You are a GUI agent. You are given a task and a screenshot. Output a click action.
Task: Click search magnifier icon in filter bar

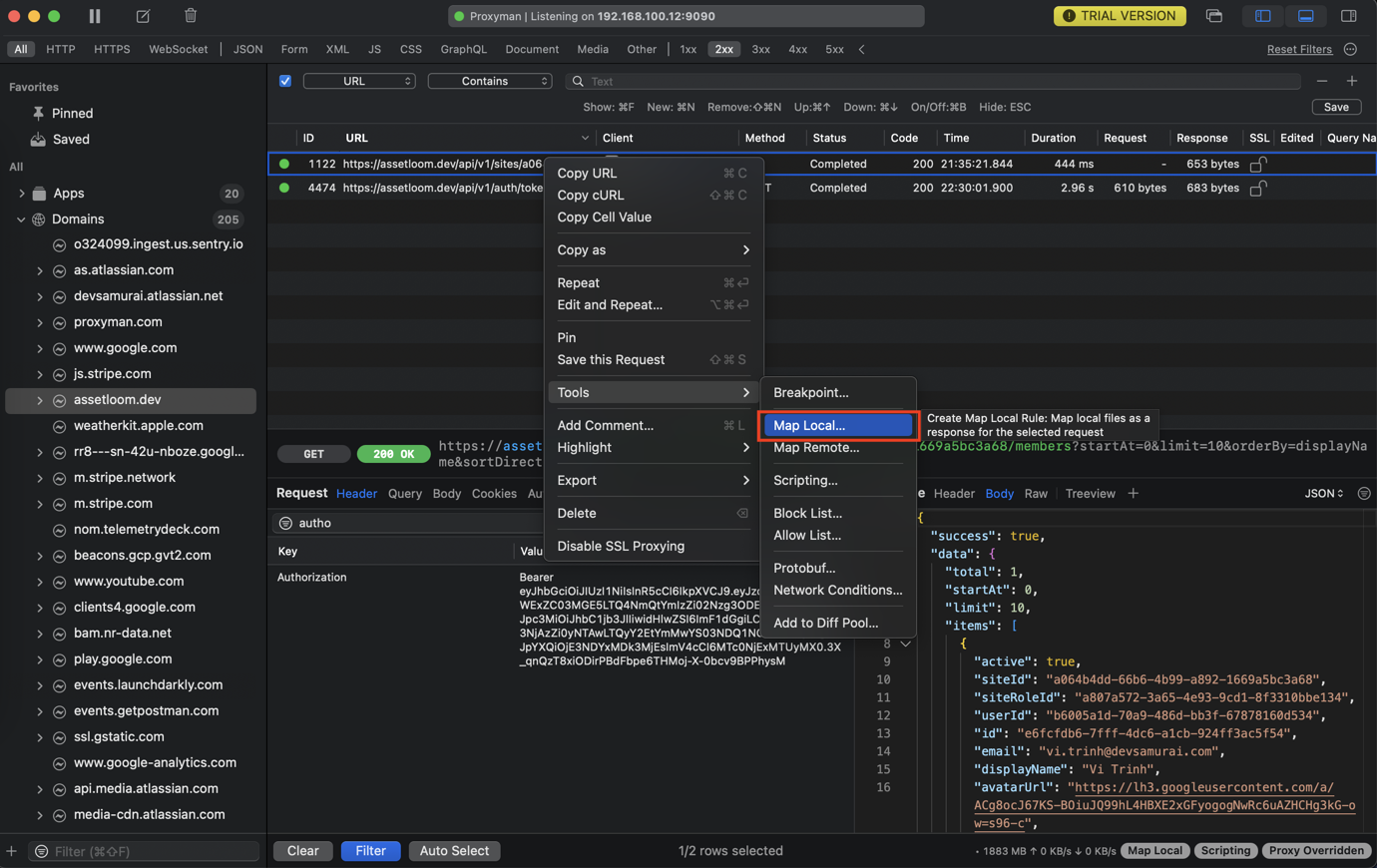pyautogui.click(x=577, y=81)
